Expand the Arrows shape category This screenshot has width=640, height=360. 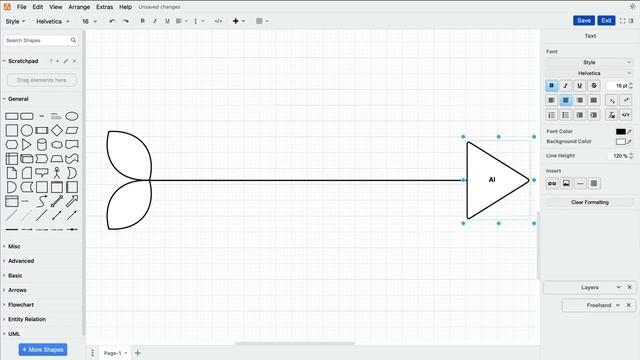[x=17, y=290]
